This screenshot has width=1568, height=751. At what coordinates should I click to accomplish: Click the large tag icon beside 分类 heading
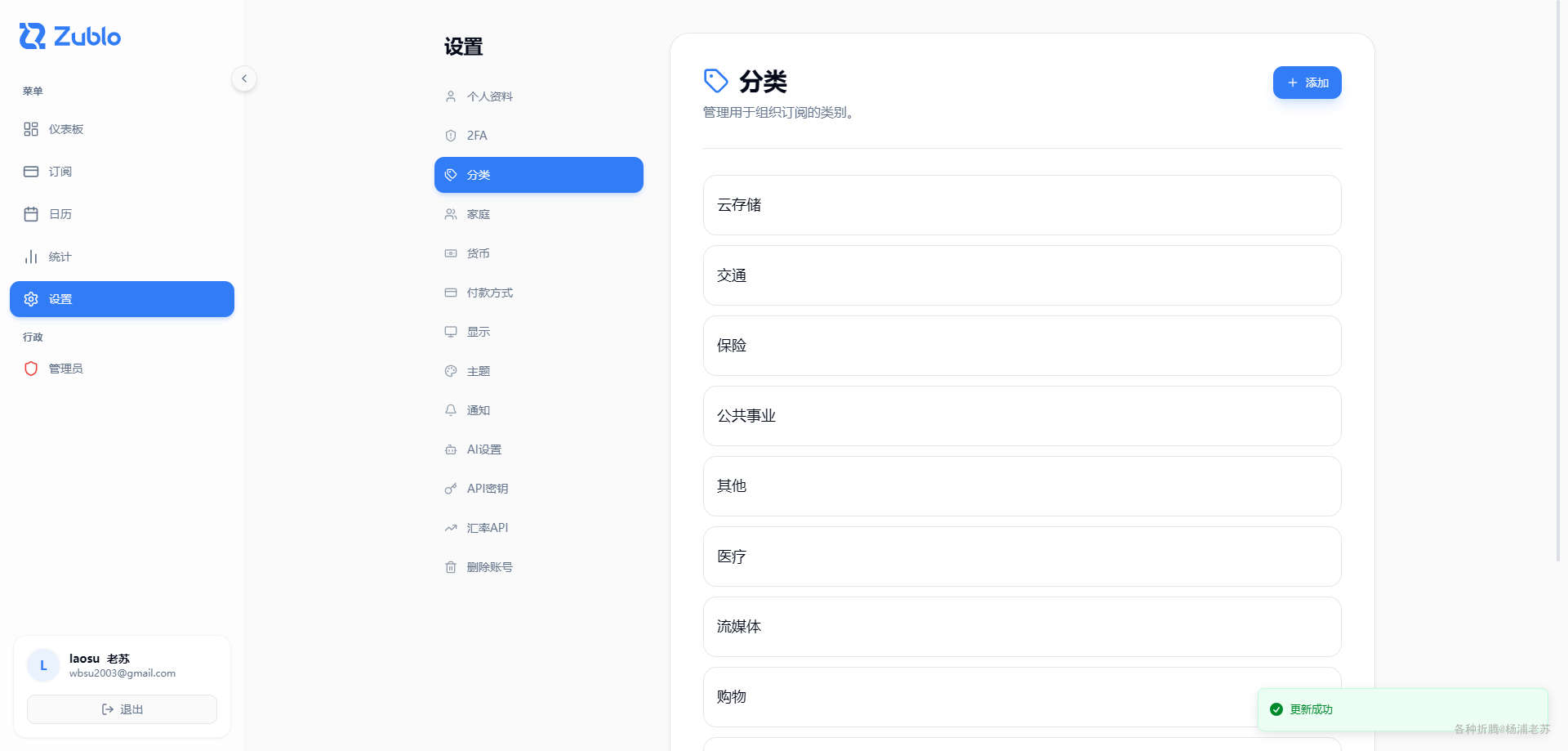716,81
